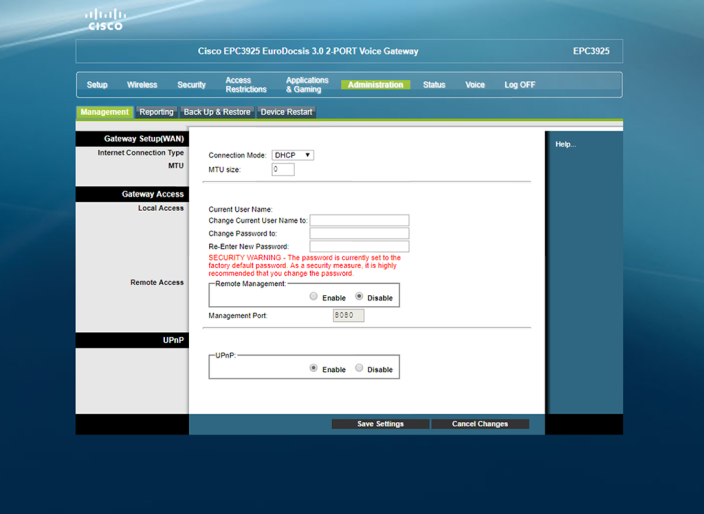Open Access Restrictions section
Screen dimensions: 704x514
coord(246,85)
